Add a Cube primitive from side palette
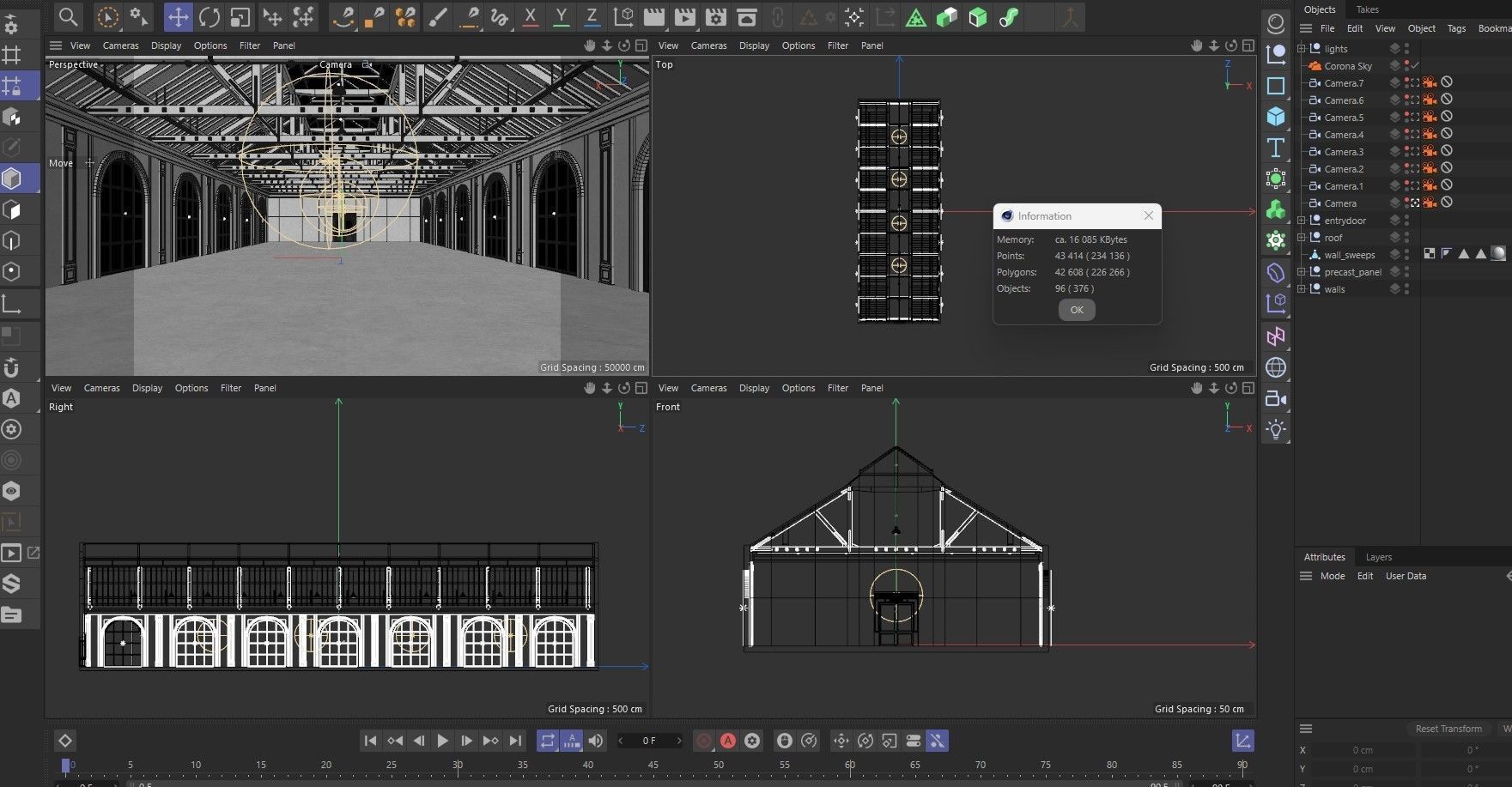Viewport: 1512px width, 787px height. coord(1276,117)
